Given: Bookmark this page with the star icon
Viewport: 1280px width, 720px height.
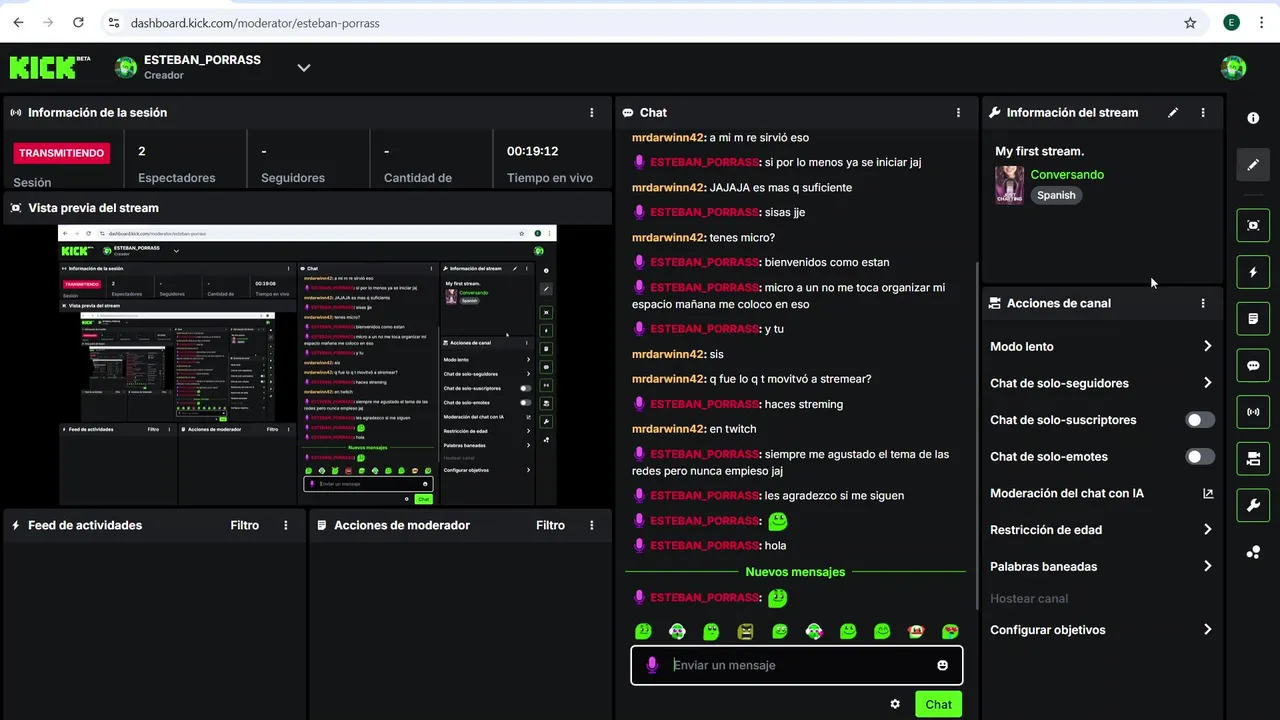Looking at the screenshot, I should [1190, 22].
